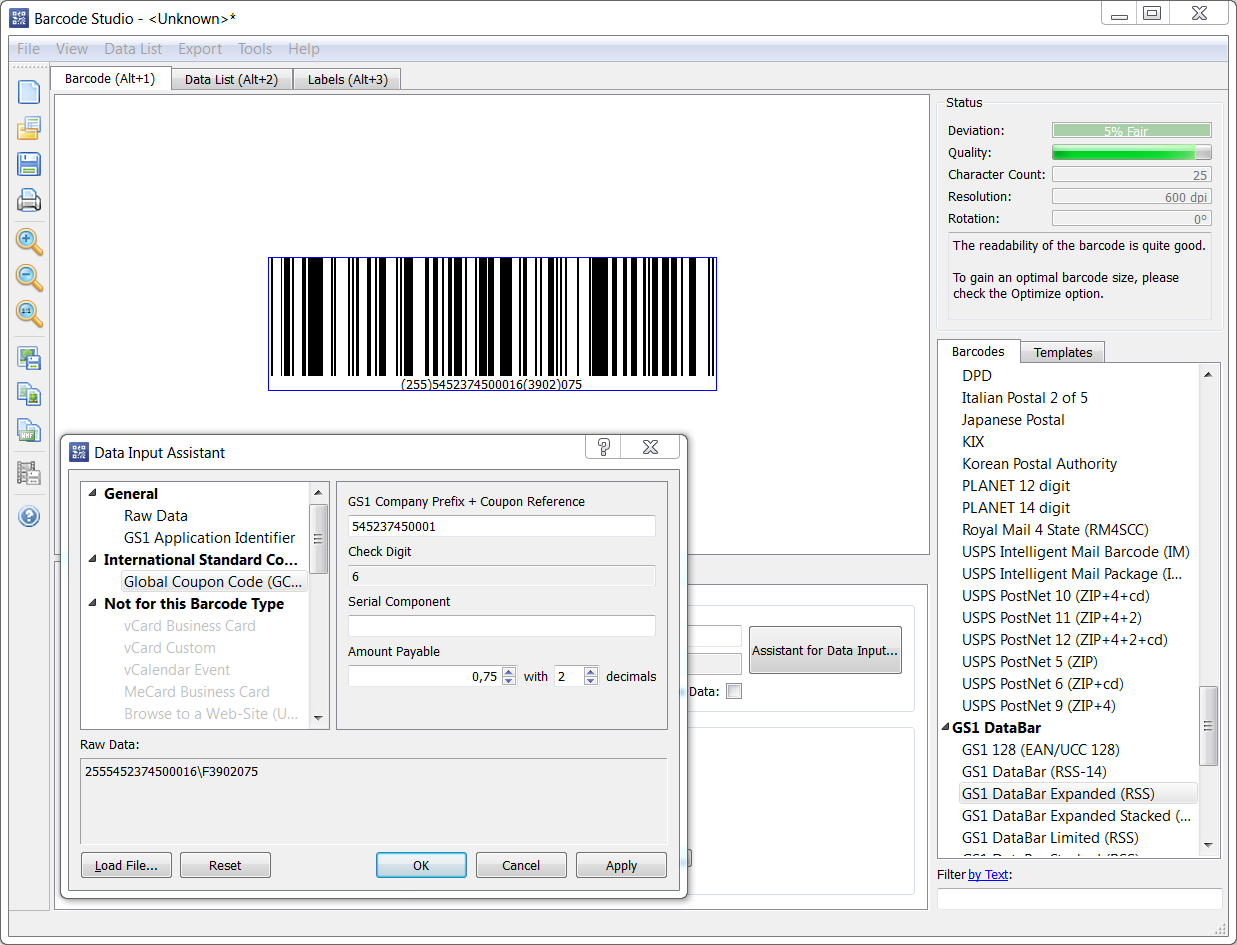
Task: Switch to the Labels (Alt+3) tab
Action: tap(347, 79)
